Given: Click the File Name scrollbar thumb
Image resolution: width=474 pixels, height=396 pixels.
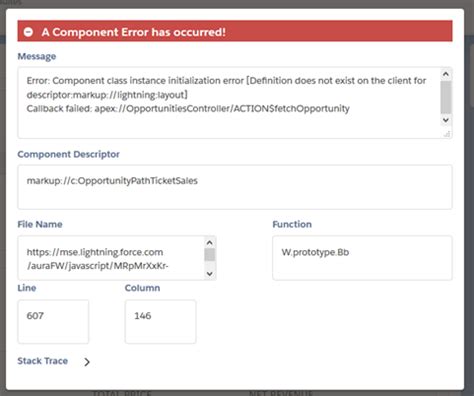Looking at the screenshot, I should tap(210, 255).
